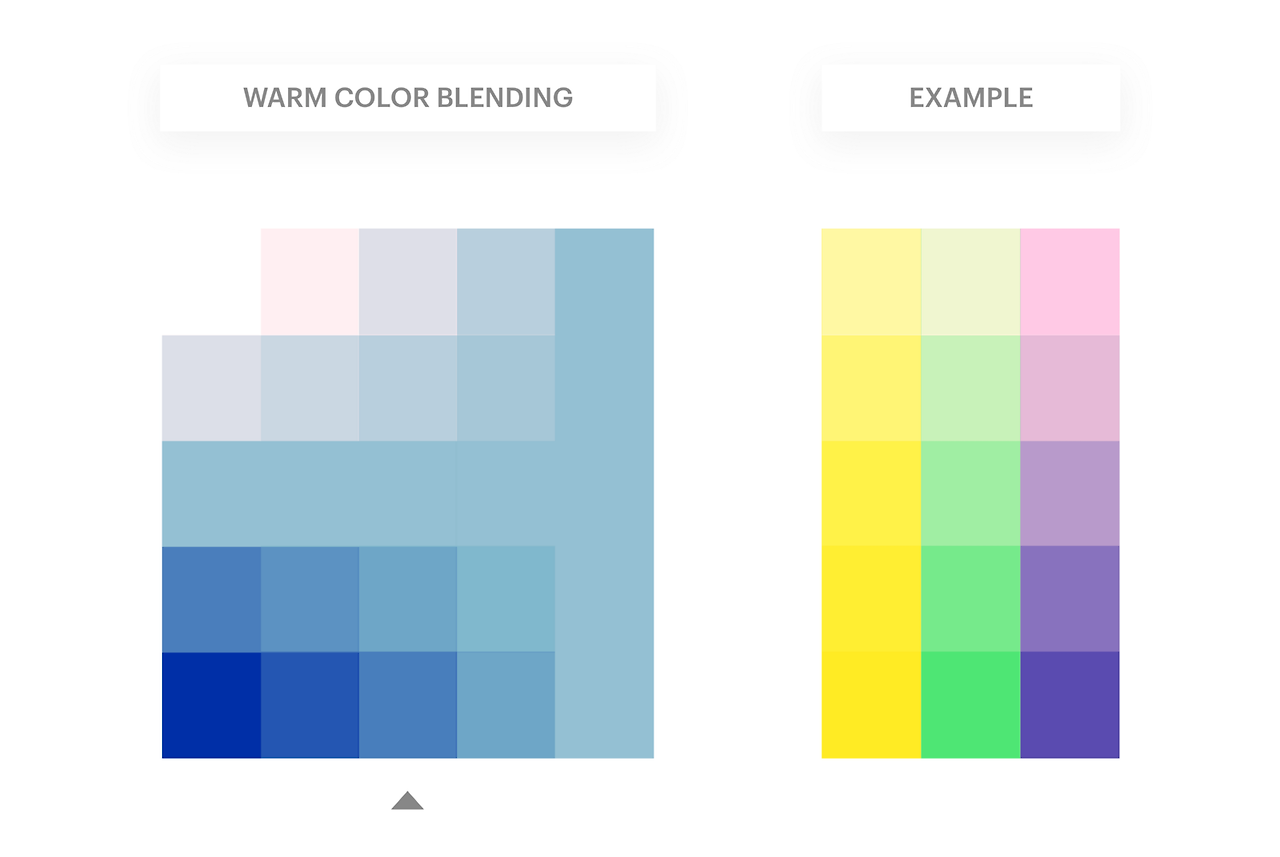This screenshot has width=1280, height=857.
Task: Select the Warm Color Blending header
Action: [x=408, y=98]
